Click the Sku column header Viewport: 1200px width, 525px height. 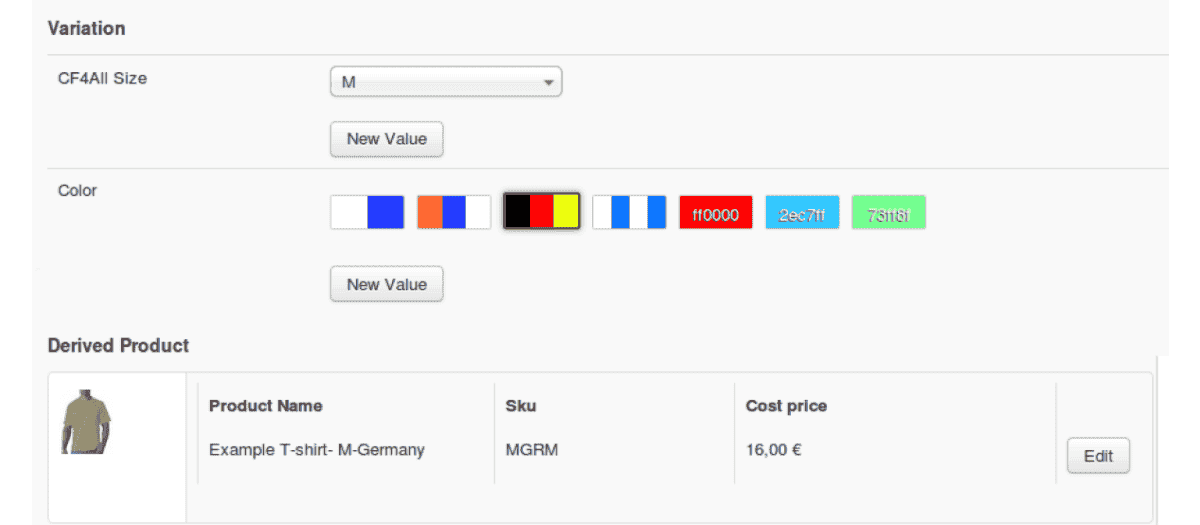point(521,406)
